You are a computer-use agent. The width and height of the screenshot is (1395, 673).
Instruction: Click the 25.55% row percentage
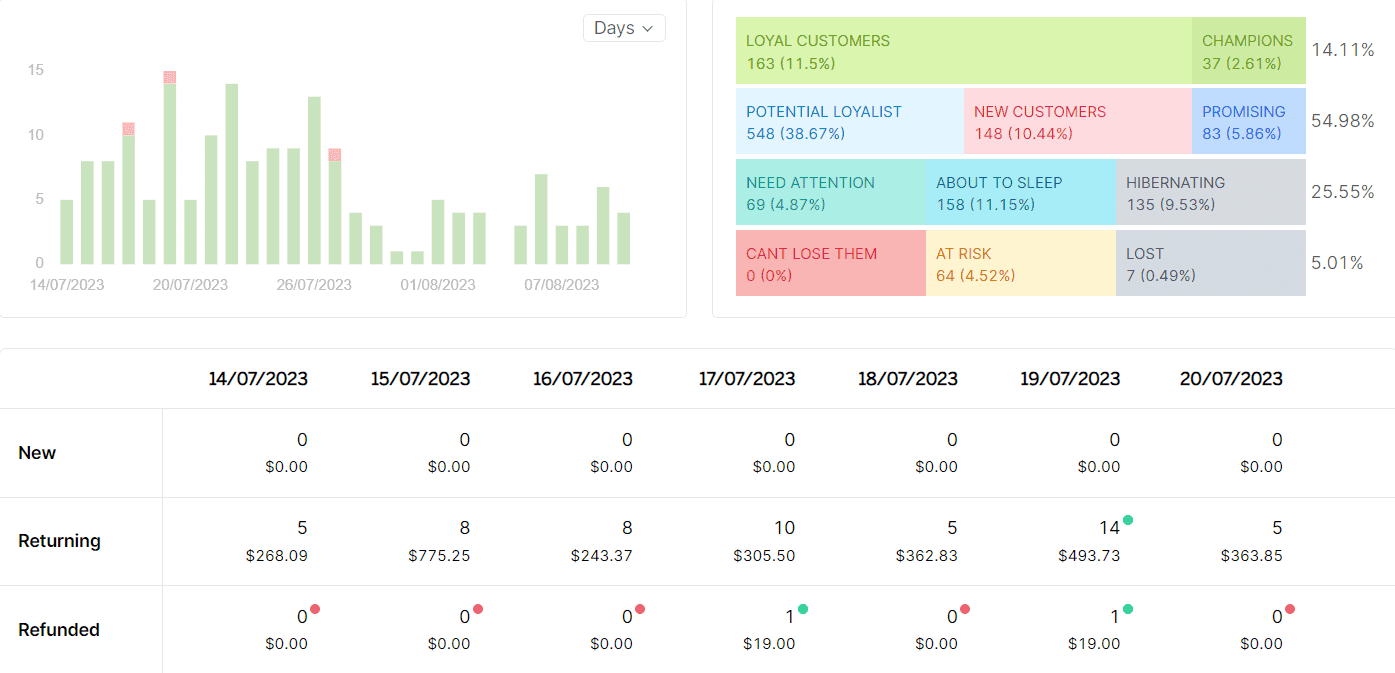(x=1343, y=192)
